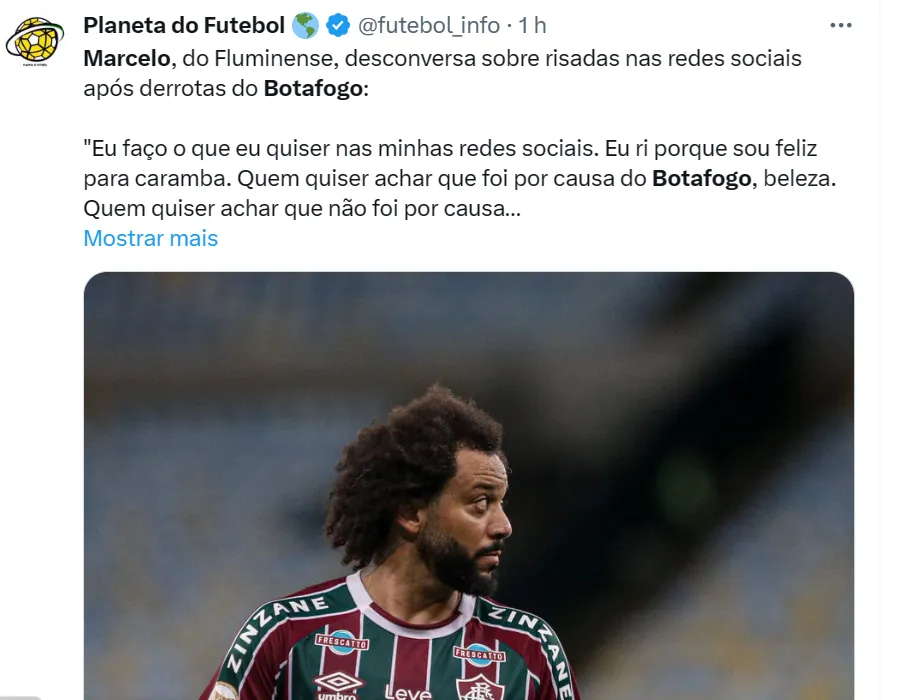Open the Planeta do Futebol display name link

184,26
